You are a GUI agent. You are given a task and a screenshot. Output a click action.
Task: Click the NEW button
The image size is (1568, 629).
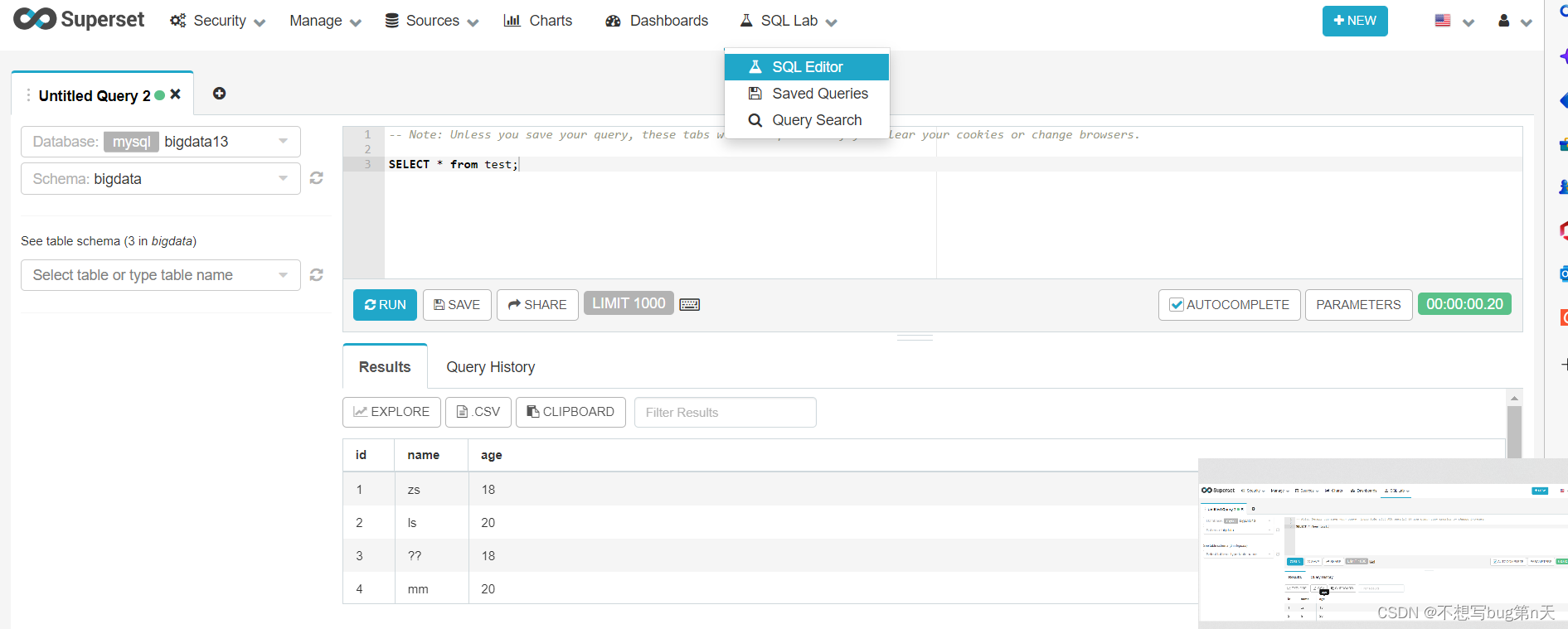tap(1355, 21)
